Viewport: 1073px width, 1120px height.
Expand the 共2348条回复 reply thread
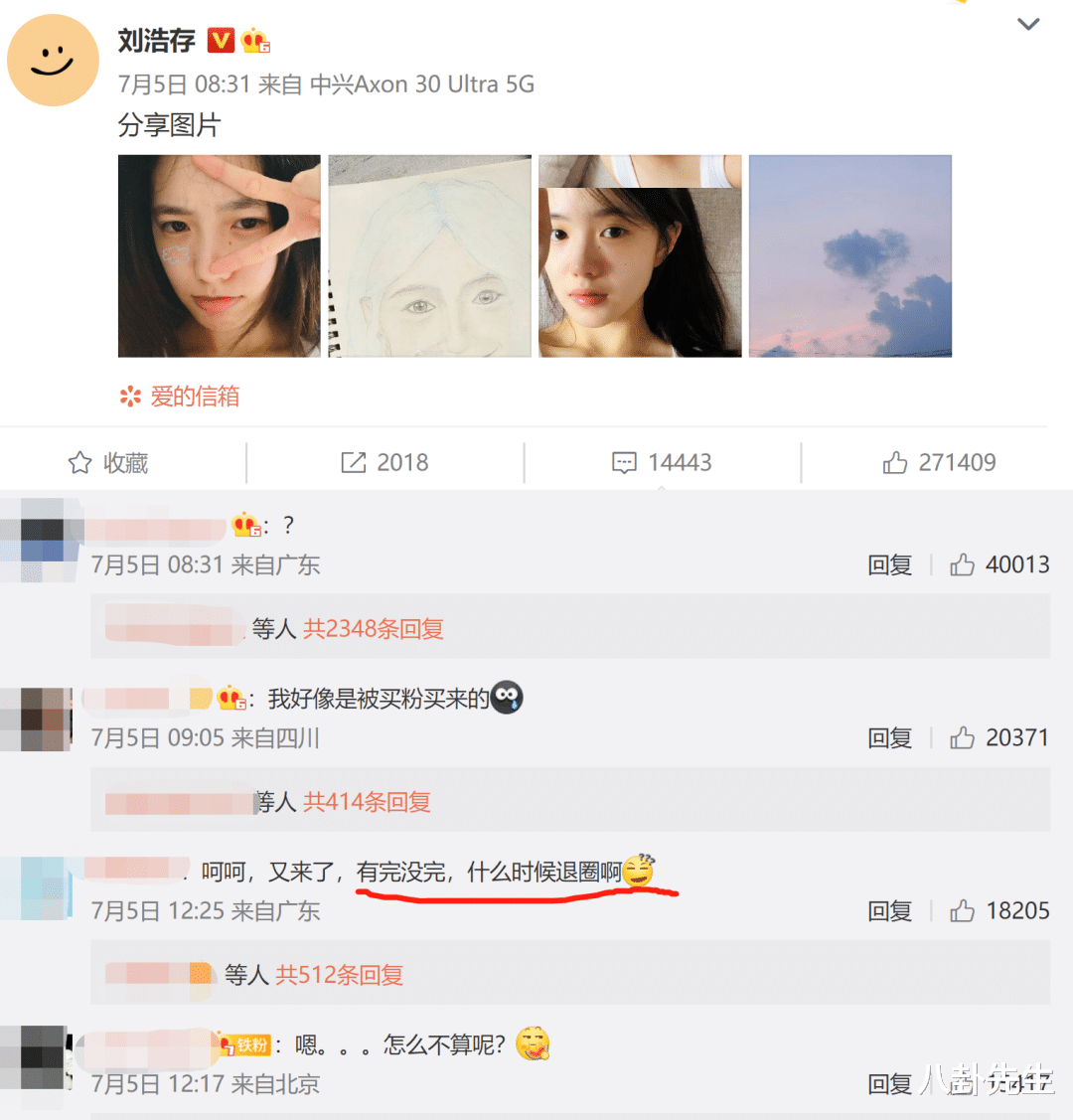(374, 628)
